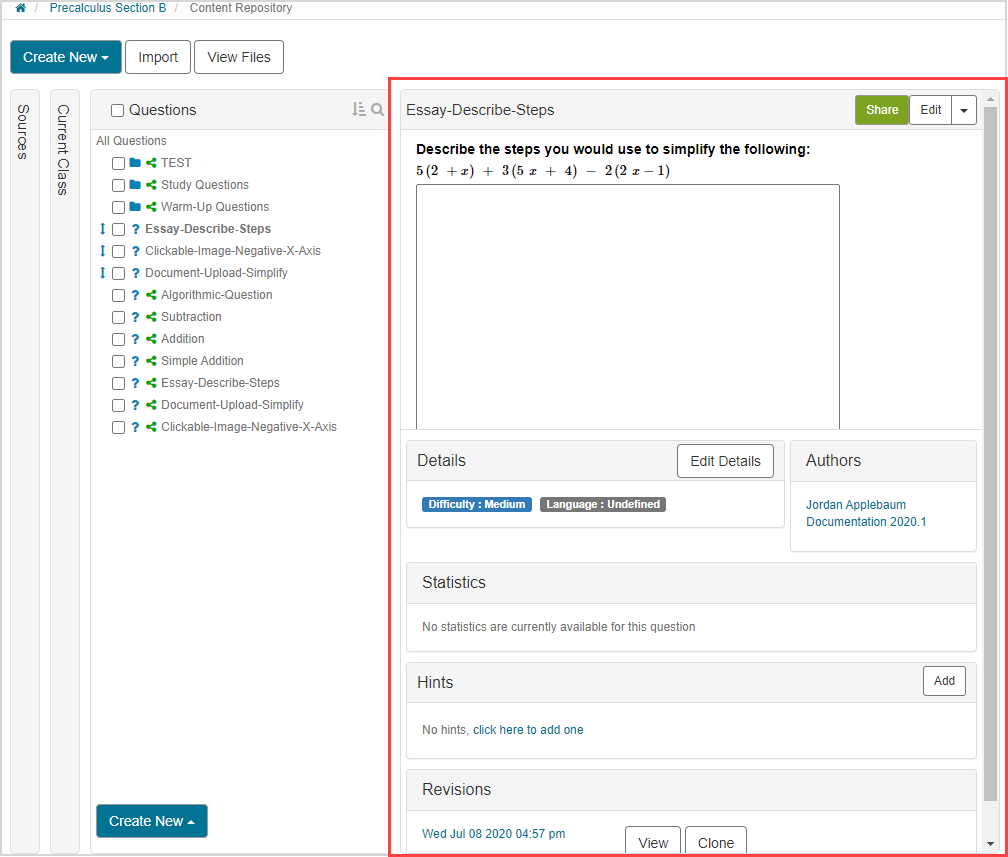1008x857 pixels.
Task: Click the search magnifier in Questions header
Action: (x=378, y=110)
